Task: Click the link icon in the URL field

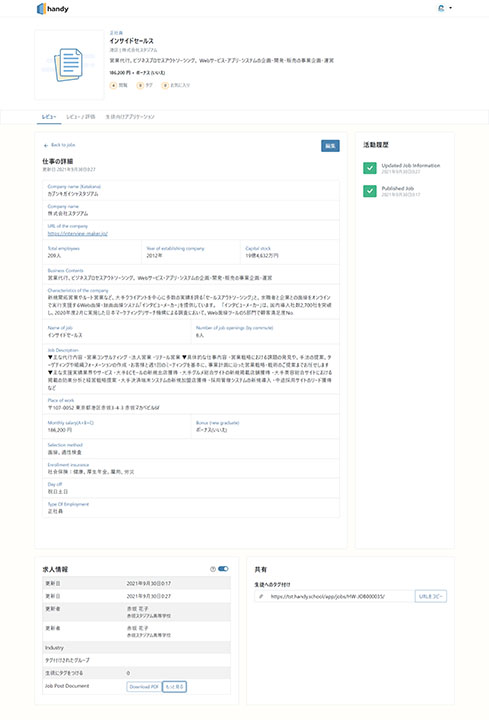Action: coord(261,596)
